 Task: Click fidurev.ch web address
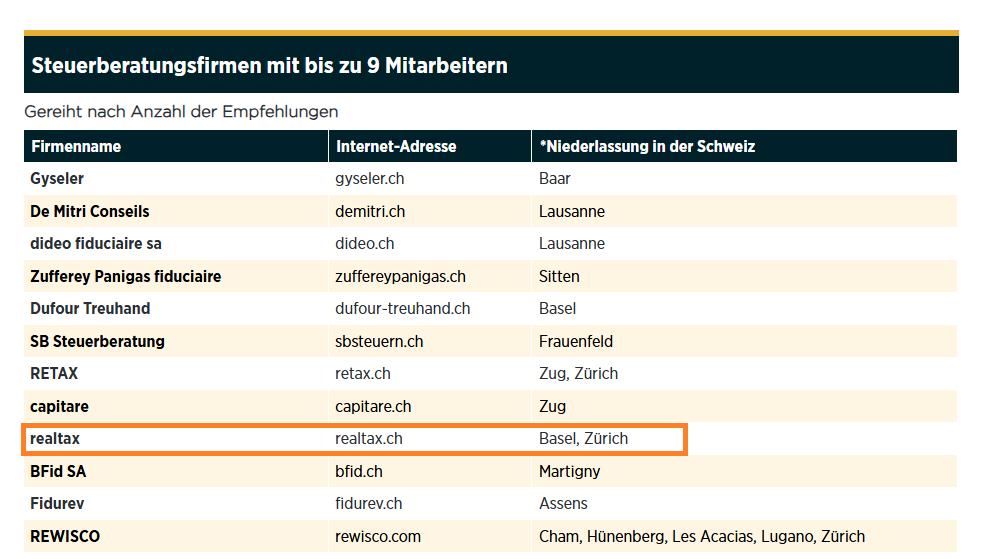369,504
